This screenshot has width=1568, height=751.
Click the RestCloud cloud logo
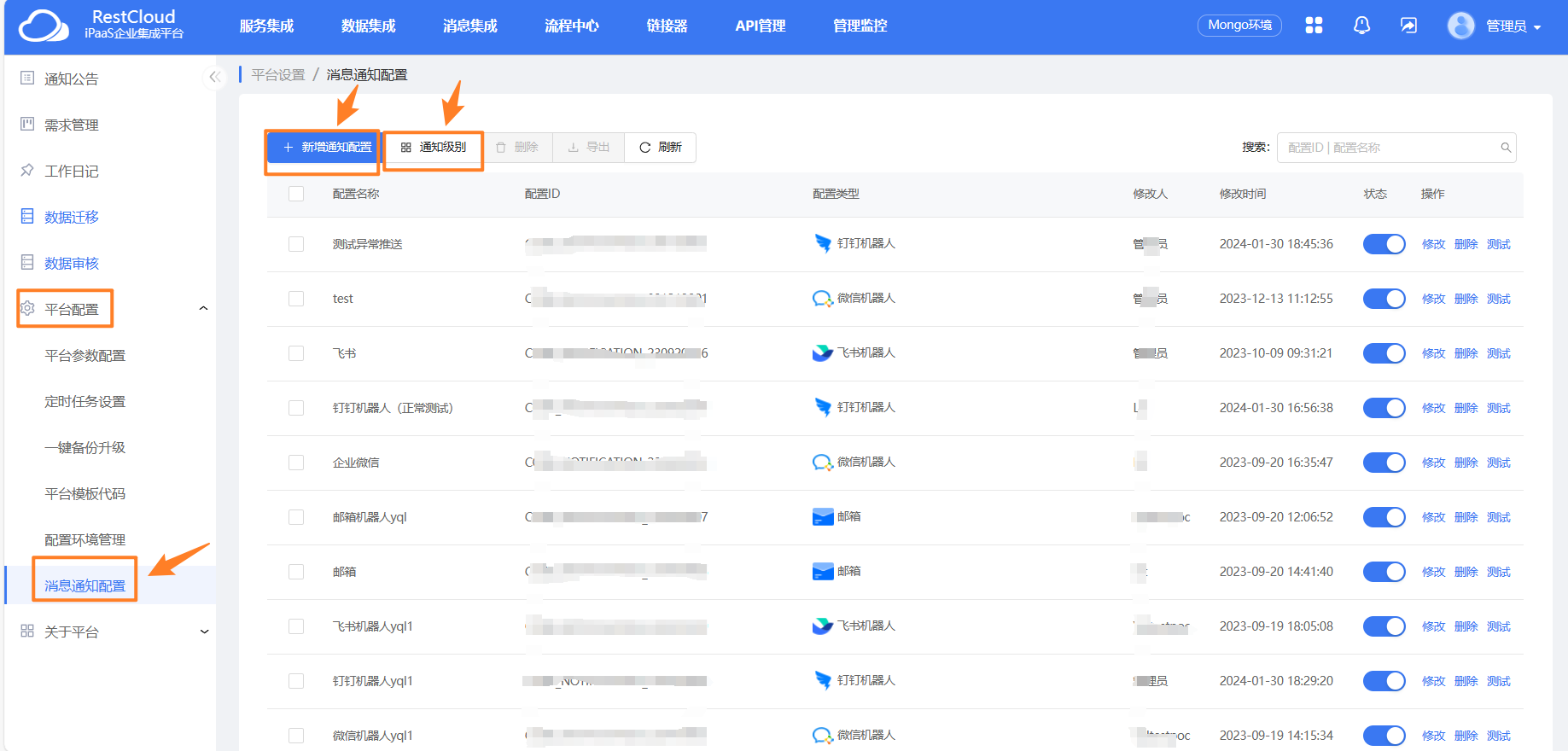coord(44,26)
